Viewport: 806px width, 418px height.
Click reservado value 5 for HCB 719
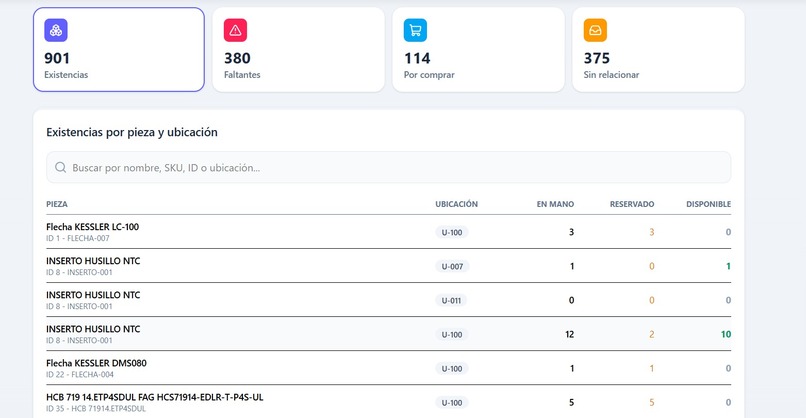point(651,403)
